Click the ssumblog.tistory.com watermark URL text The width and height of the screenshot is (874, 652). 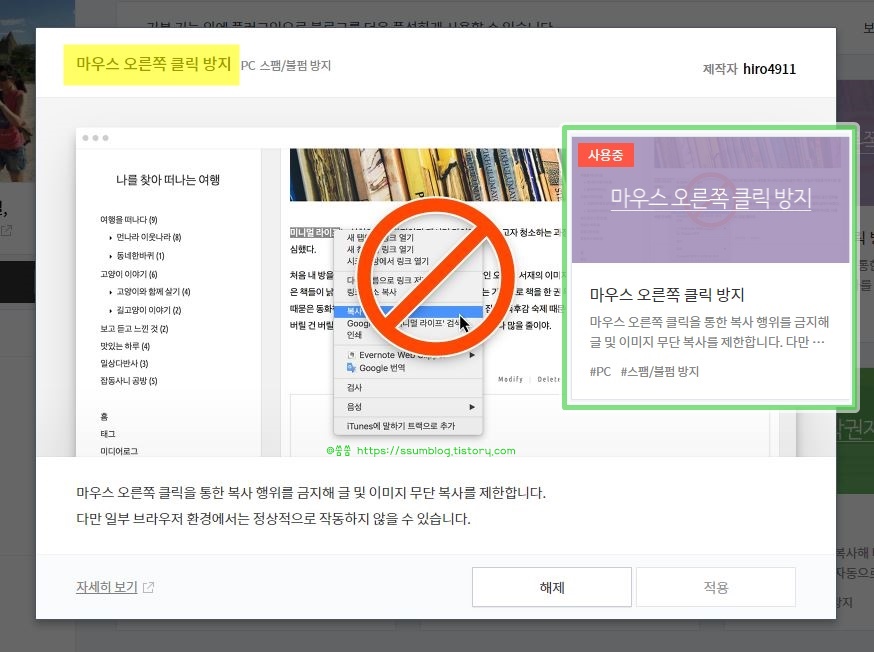(x=436, y=450)
